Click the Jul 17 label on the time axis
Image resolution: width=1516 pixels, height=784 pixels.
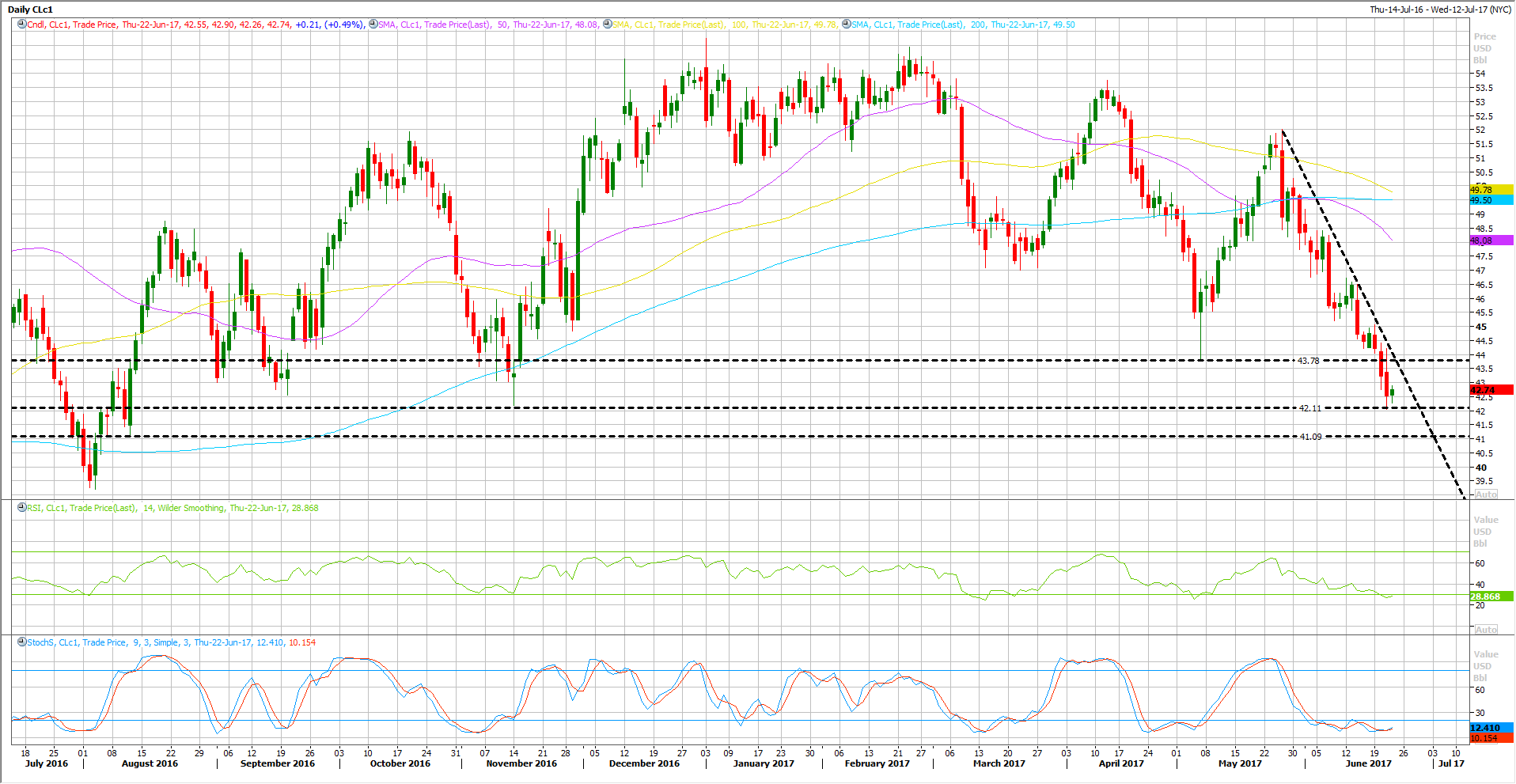point(1451,763)
